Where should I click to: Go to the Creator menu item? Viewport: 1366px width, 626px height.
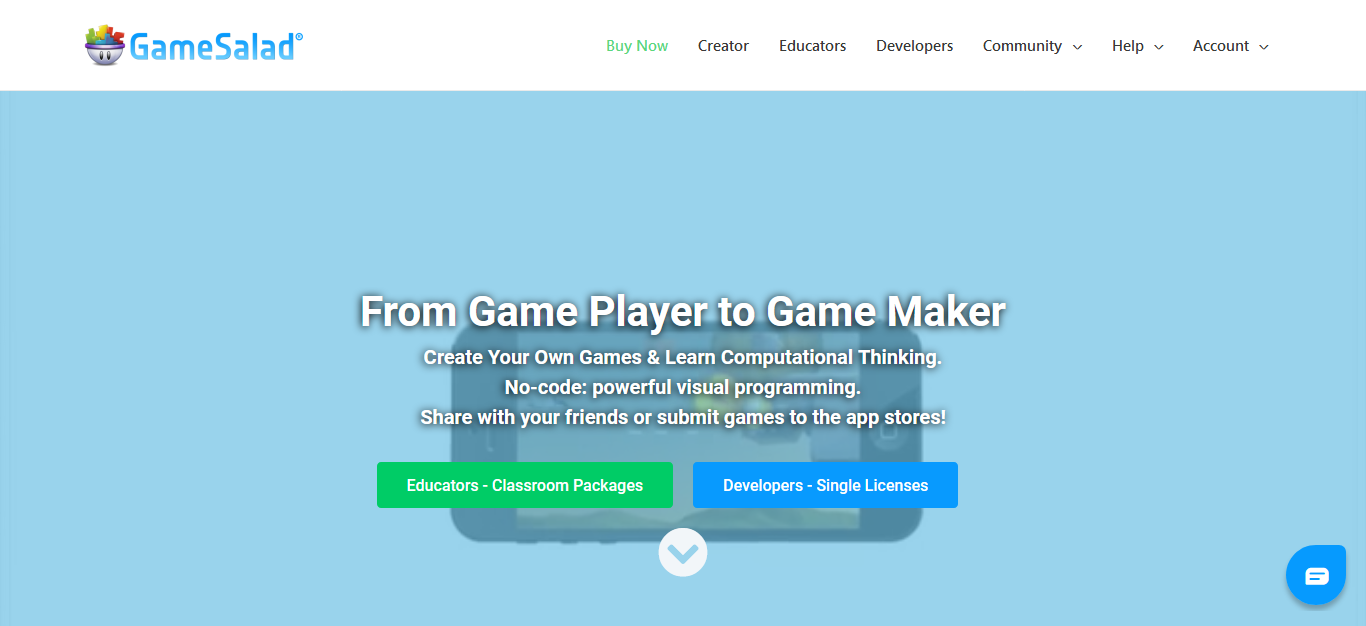tap(723, 46)
